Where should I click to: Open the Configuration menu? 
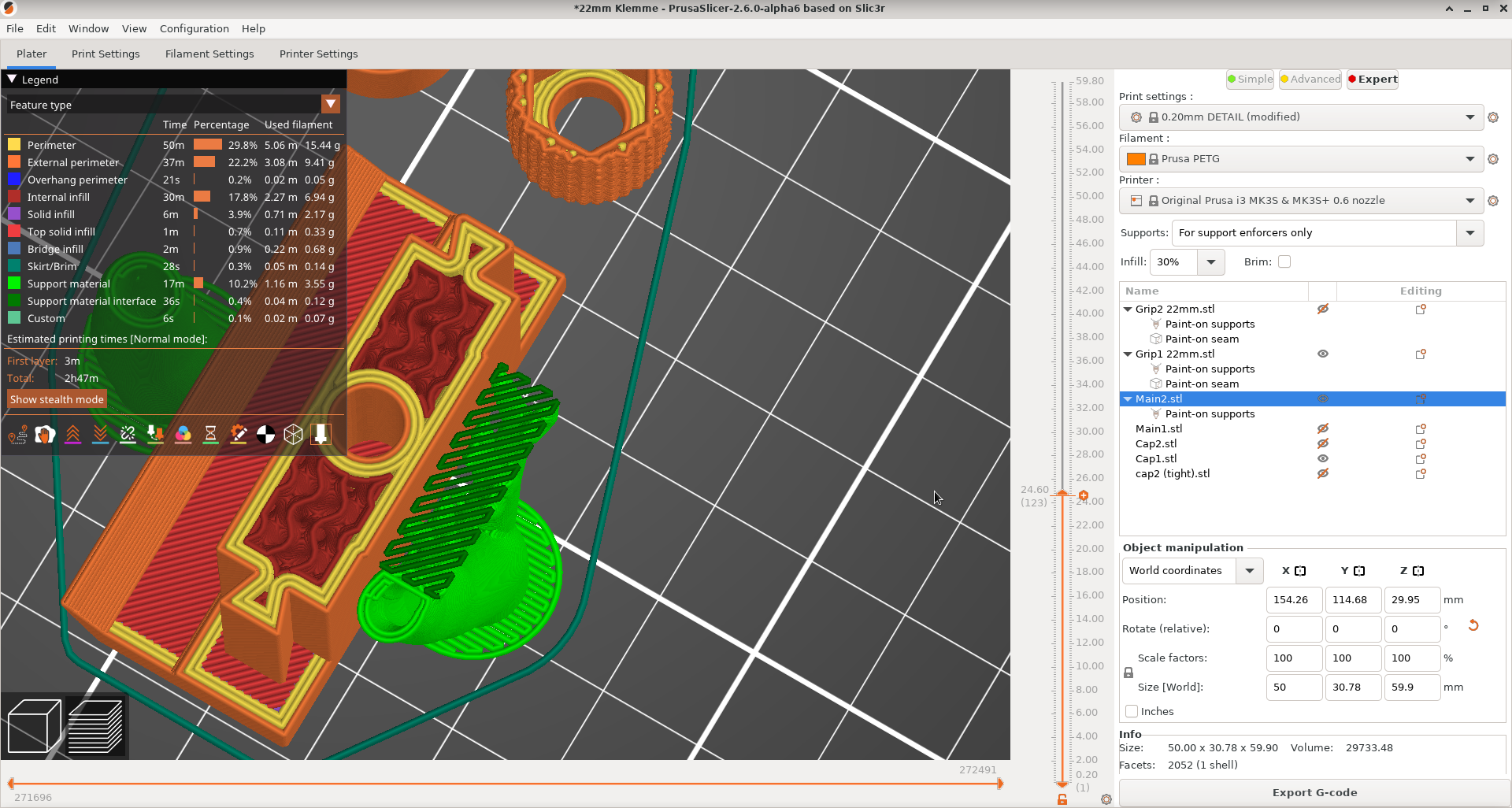point(195,28)
